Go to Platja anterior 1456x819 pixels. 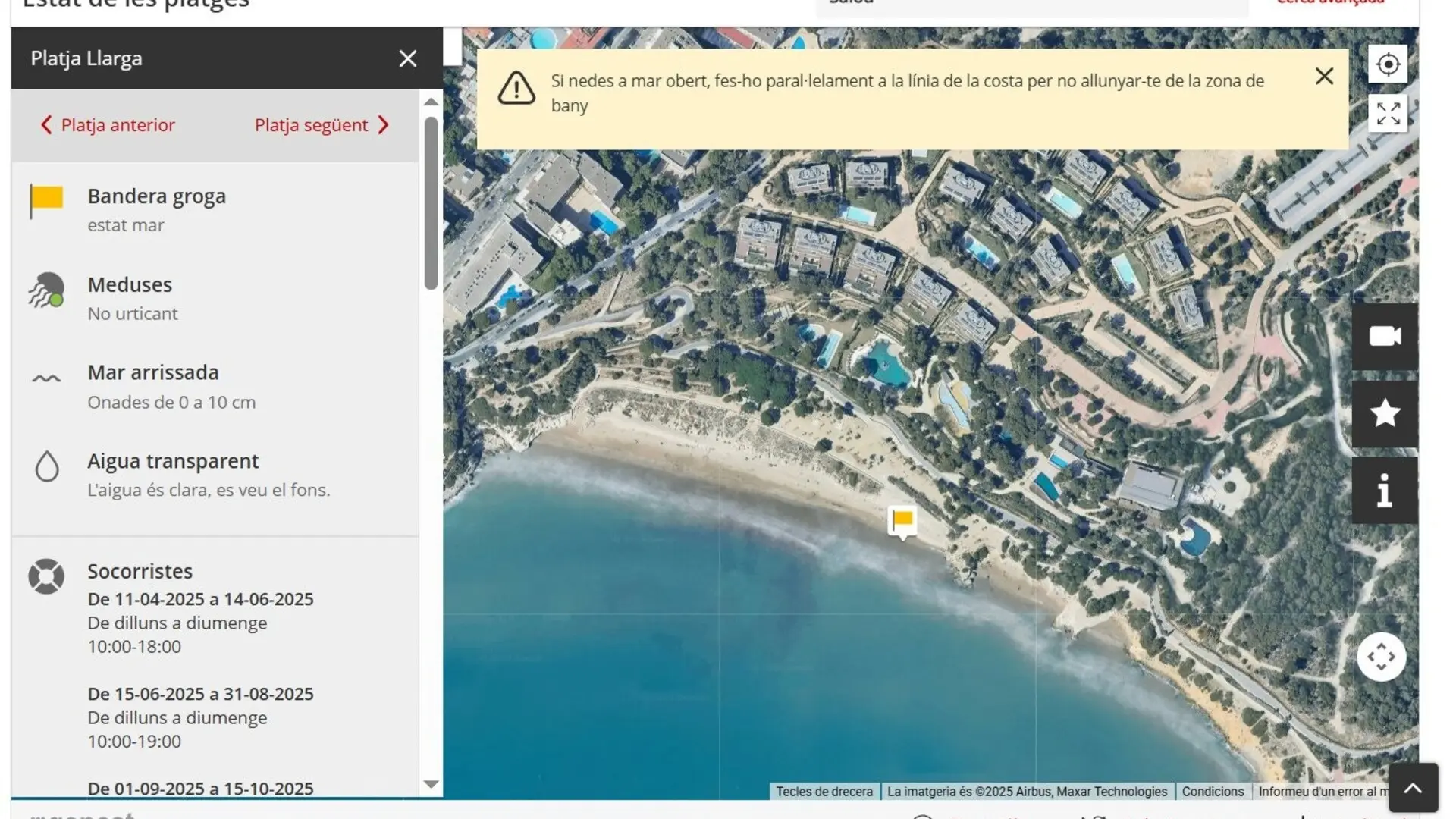click(x=108, y=125)
